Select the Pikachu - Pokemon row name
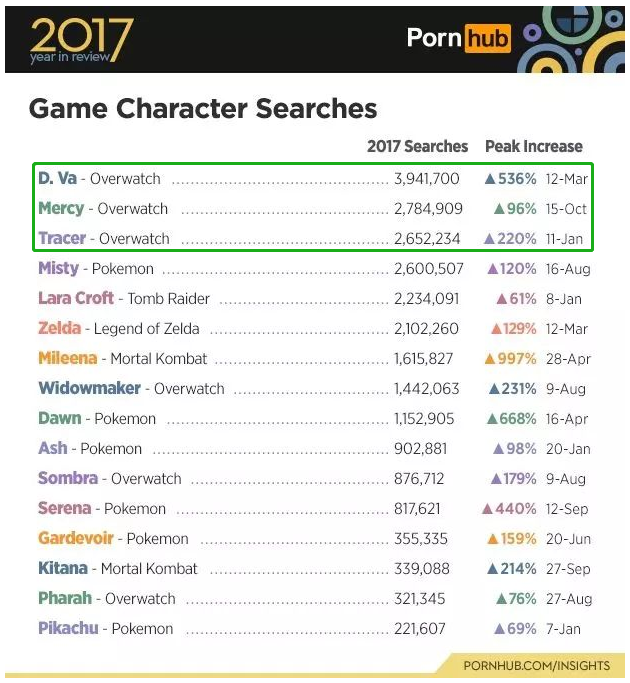 [x=106, y=629]
